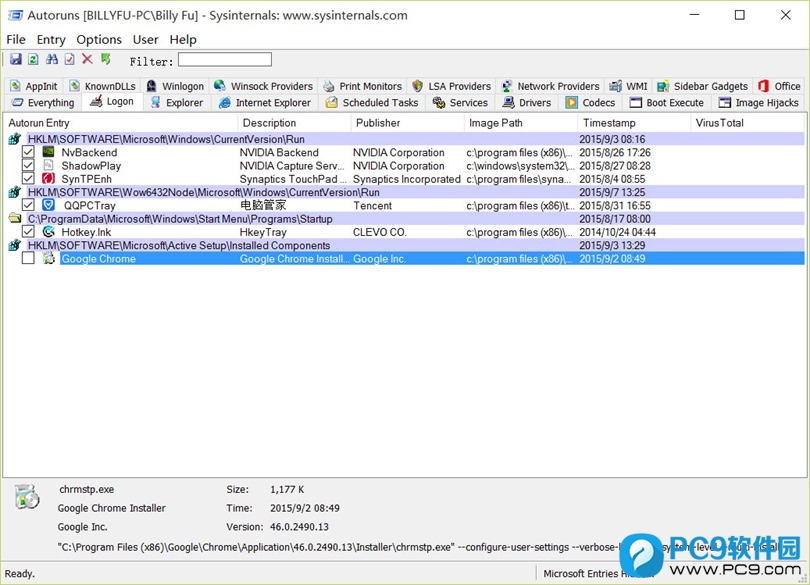810x585 pixels.
Task: Select the Office tab
Action: tap(779, 86)
